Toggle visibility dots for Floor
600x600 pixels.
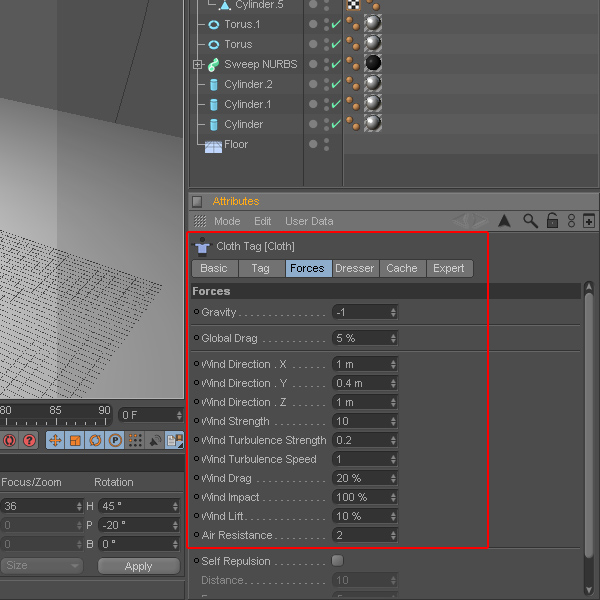(x=326, y=144)
